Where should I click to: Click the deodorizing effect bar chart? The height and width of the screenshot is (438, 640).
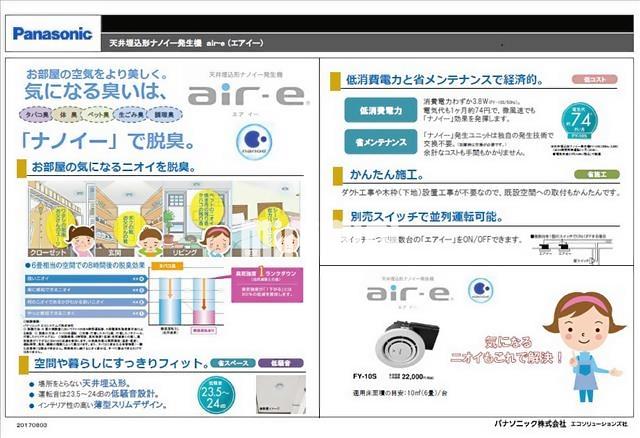(x=188, y=301)
